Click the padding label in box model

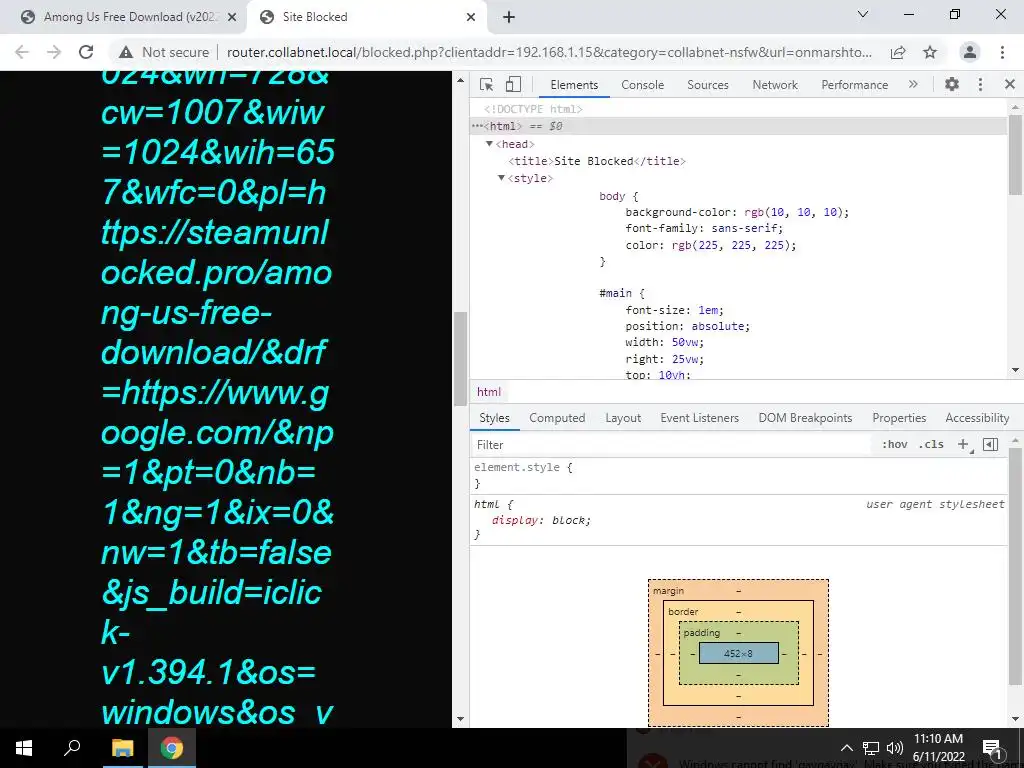coord(701,633)
